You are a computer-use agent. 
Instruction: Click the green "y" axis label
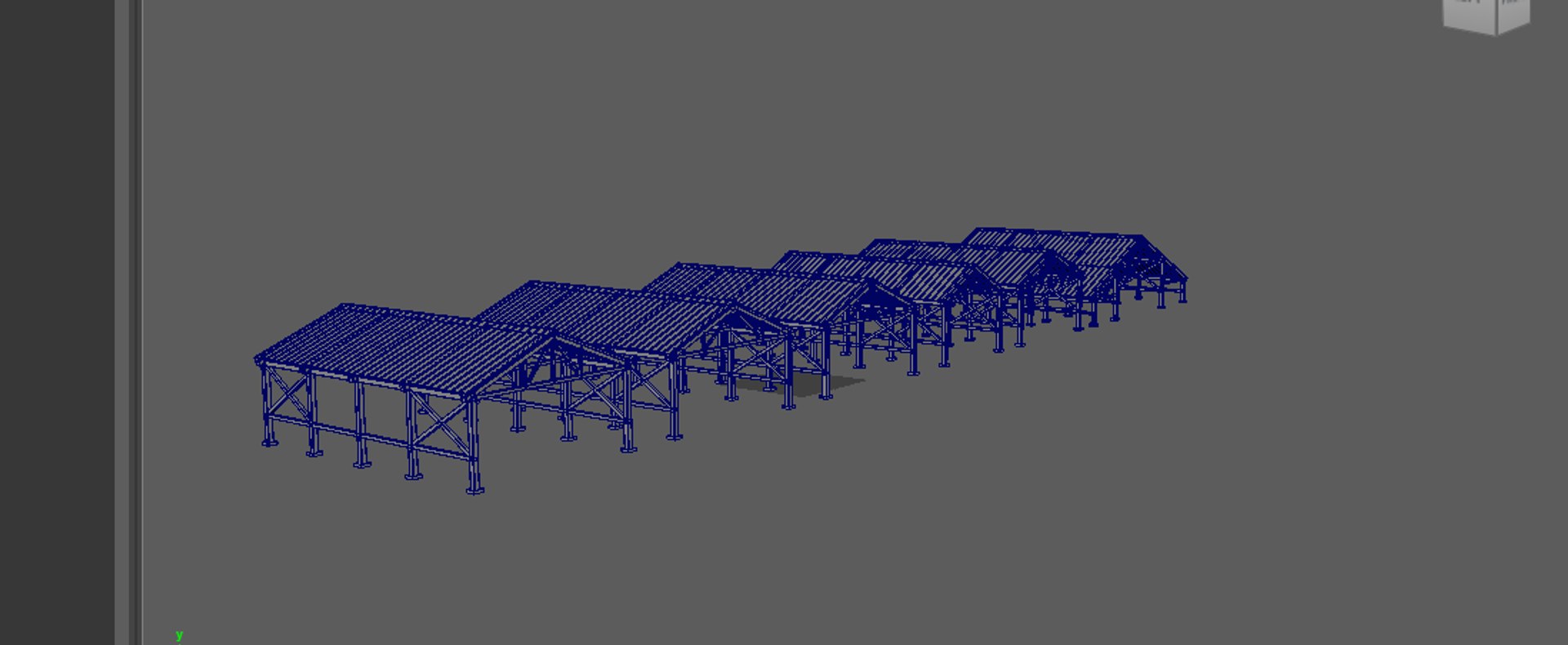point(179,635)
